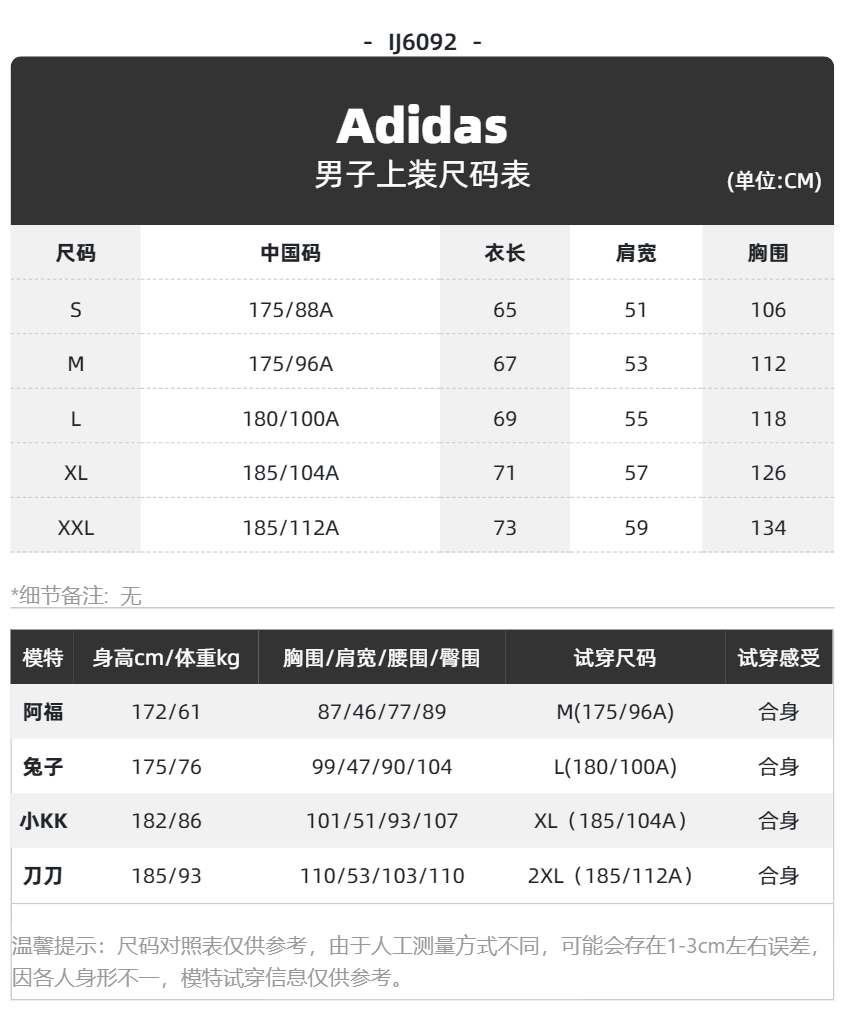Select model 阿福 row name
Viewport: 846px width, 1022px height.
point(43,712)
